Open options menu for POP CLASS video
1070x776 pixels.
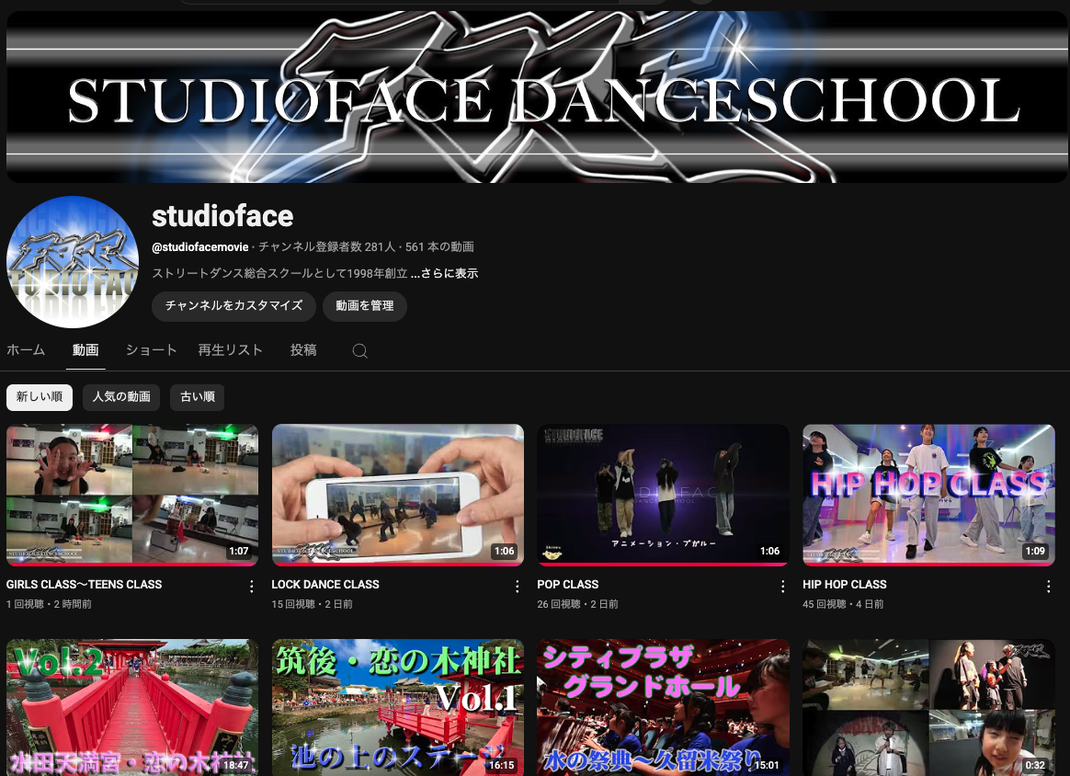782,586
